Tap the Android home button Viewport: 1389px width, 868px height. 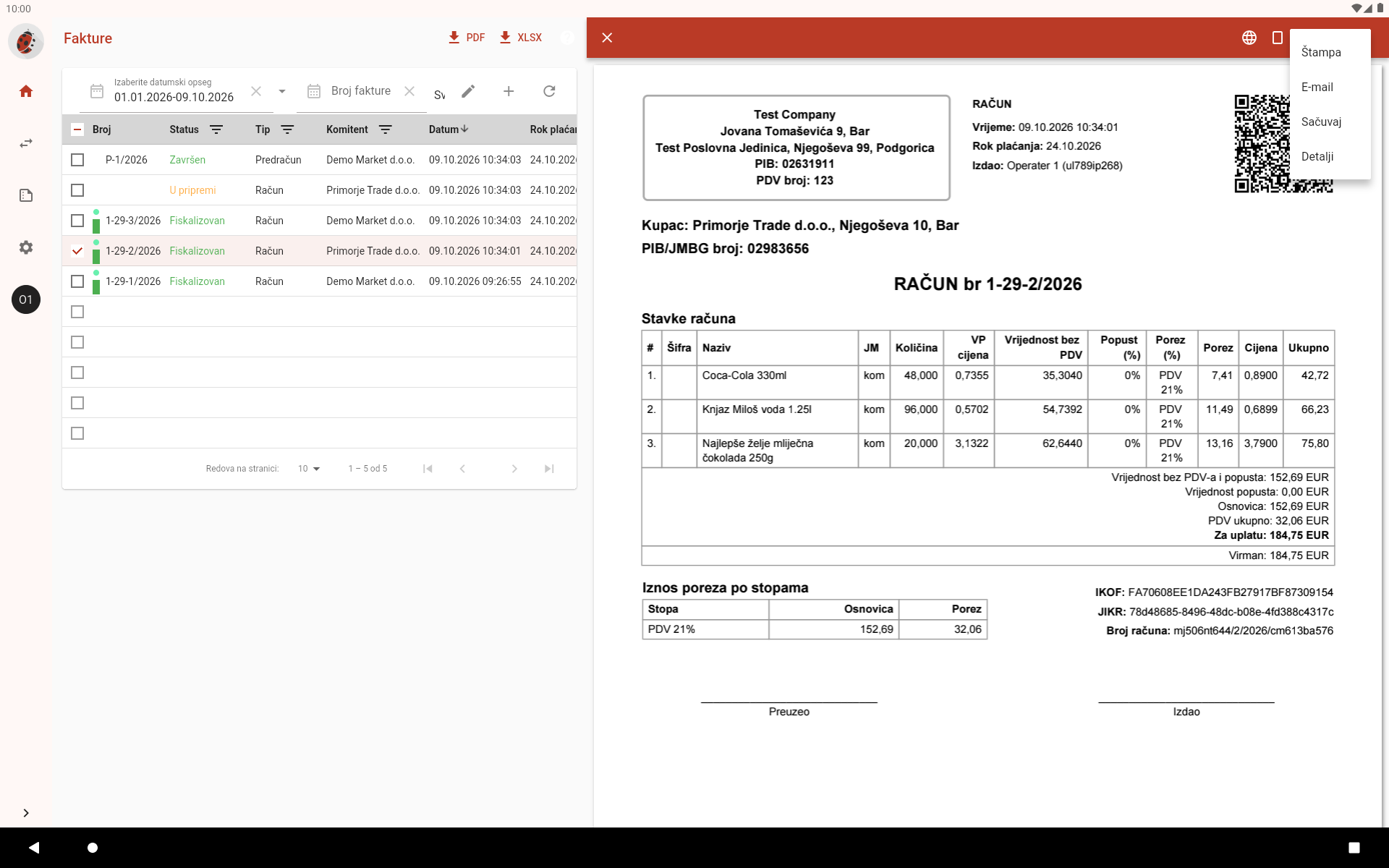pos(93,847)
